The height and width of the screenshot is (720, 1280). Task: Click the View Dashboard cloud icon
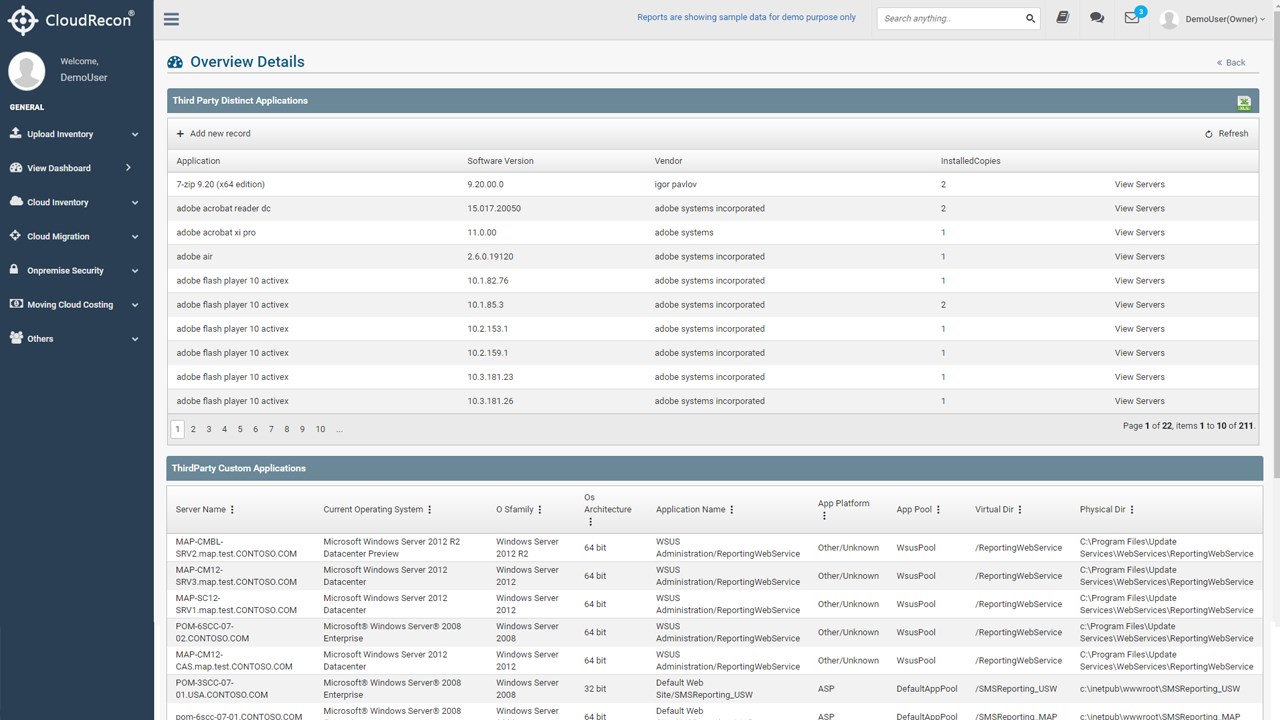pyautogui.click(x=16, y=167)
